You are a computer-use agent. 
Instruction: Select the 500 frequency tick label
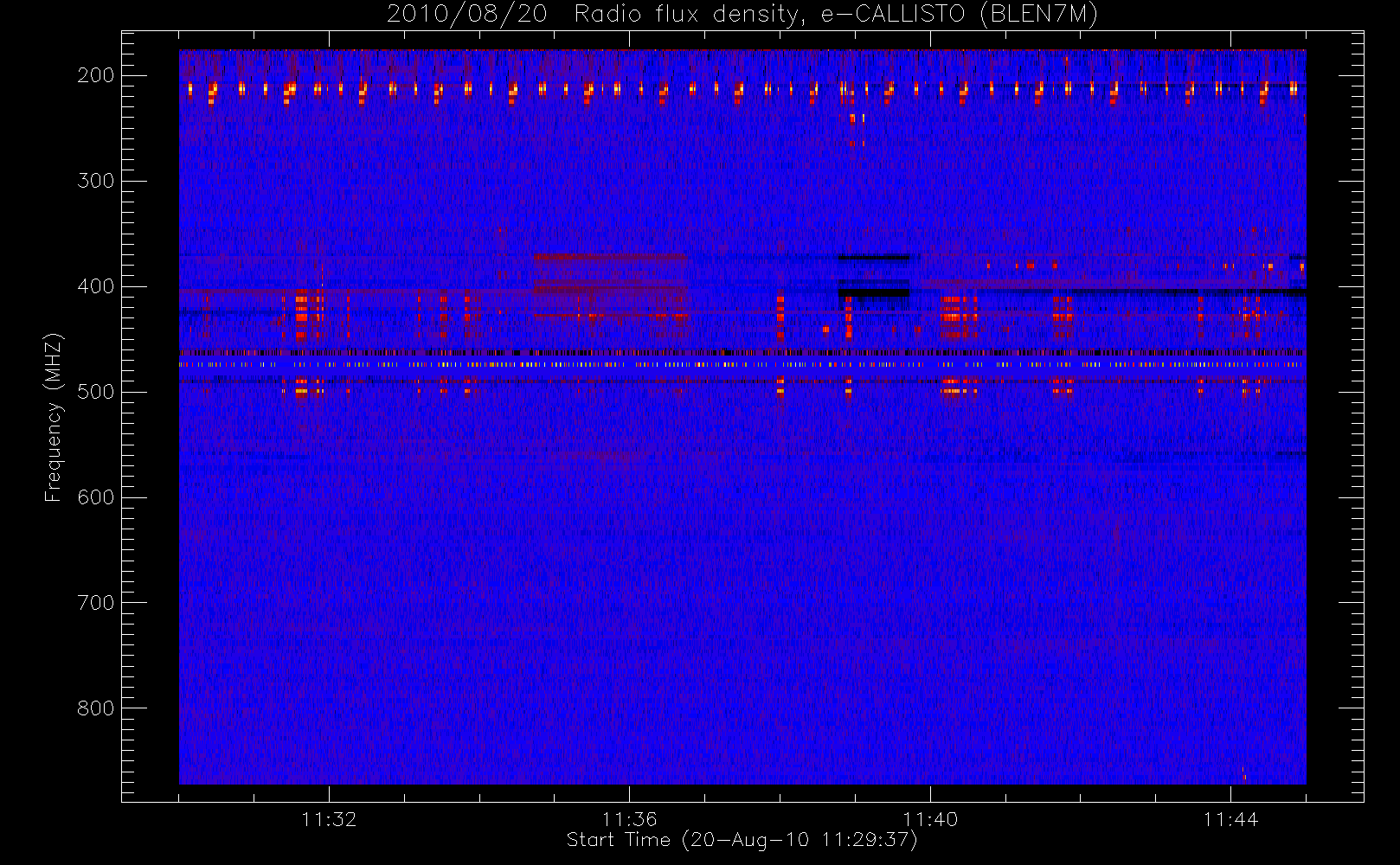pyautogui.click(x=96, y=392)
